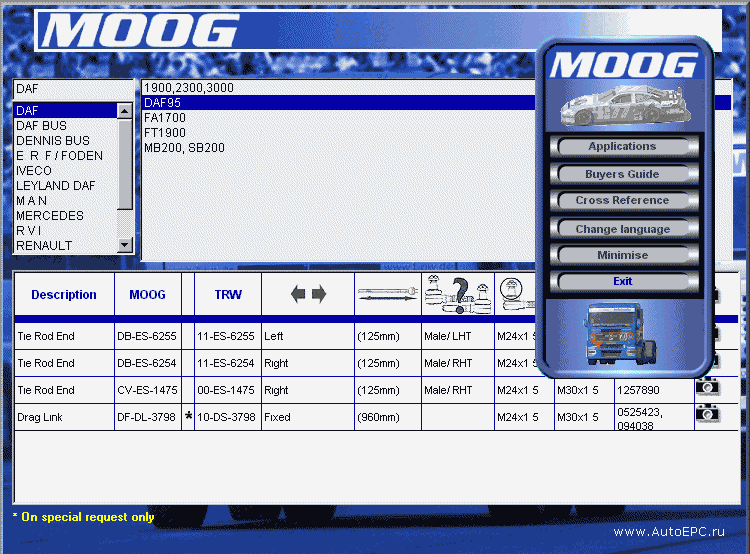The width and height of the screenshot is (750, 554).
Task: Click the www.AutoEPC.ru link
Action: pos(669,532)
